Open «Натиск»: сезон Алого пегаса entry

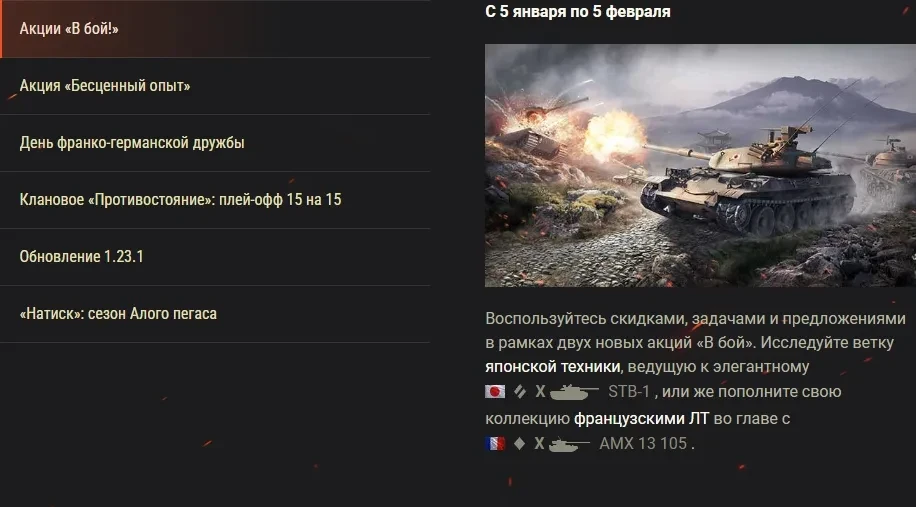[215, 314]
